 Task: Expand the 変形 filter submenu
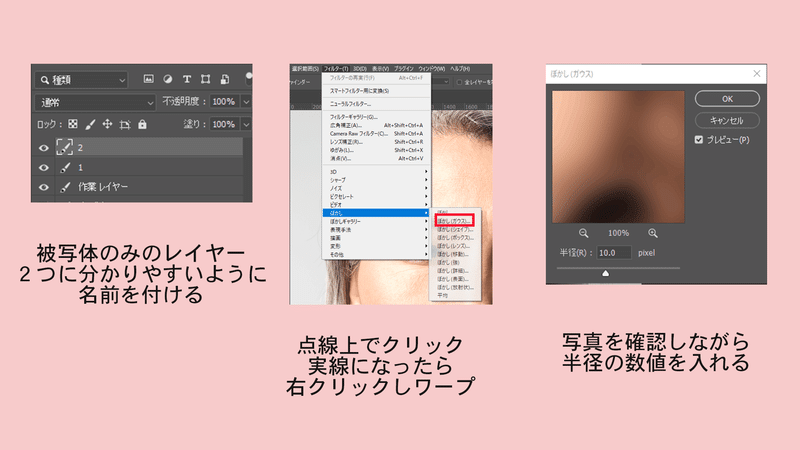click(377, 246)
